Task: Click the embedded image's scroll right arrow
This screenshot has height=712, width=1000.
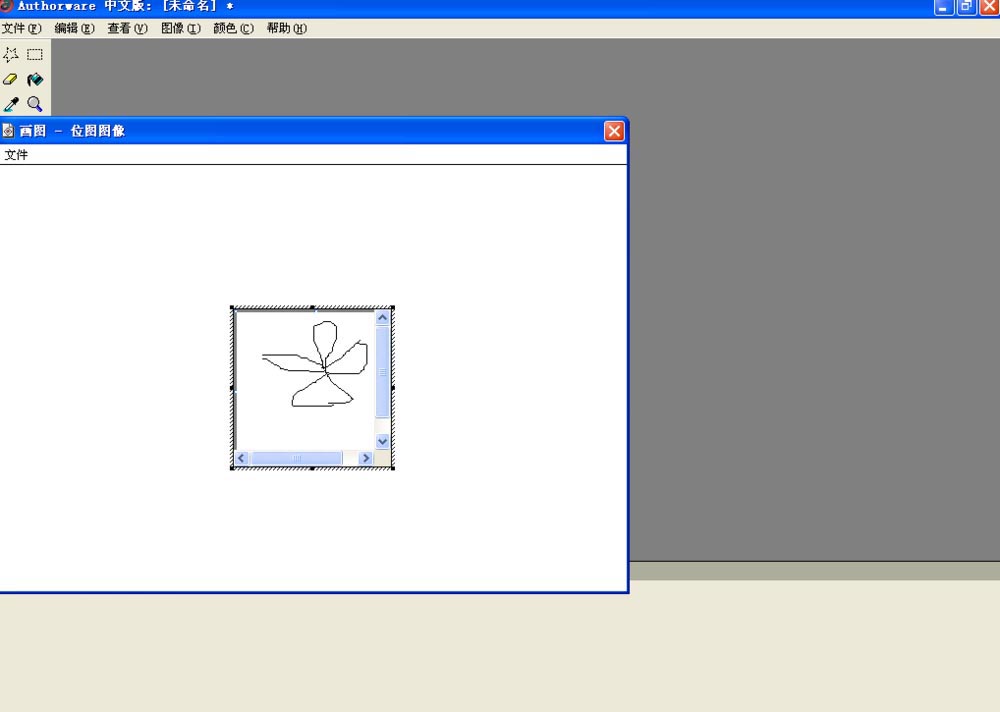Action: pyautogui.click(x=365, y=458)
